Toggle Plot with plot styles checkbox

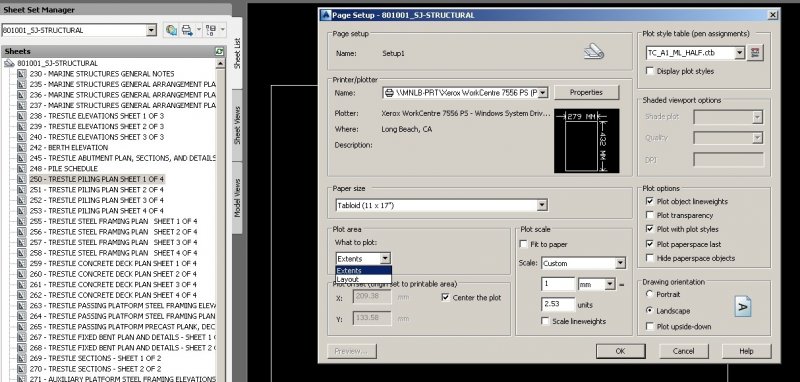click(x=650, y=230)
